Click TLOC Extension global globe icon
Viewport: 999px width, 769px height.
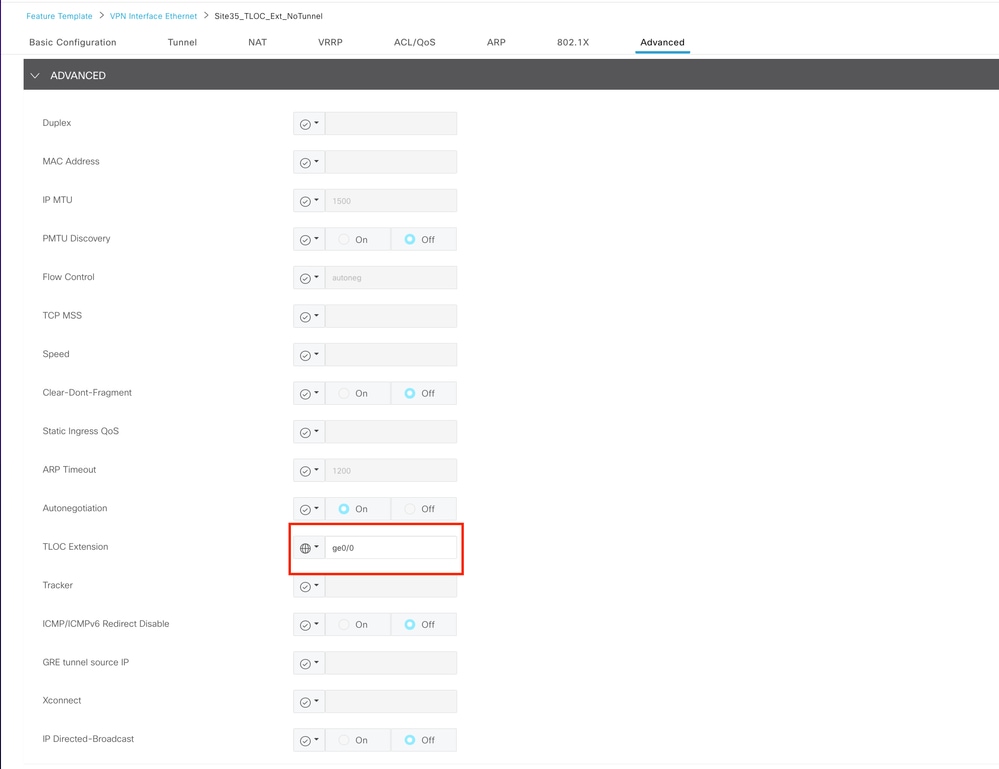tap(305, 548)
